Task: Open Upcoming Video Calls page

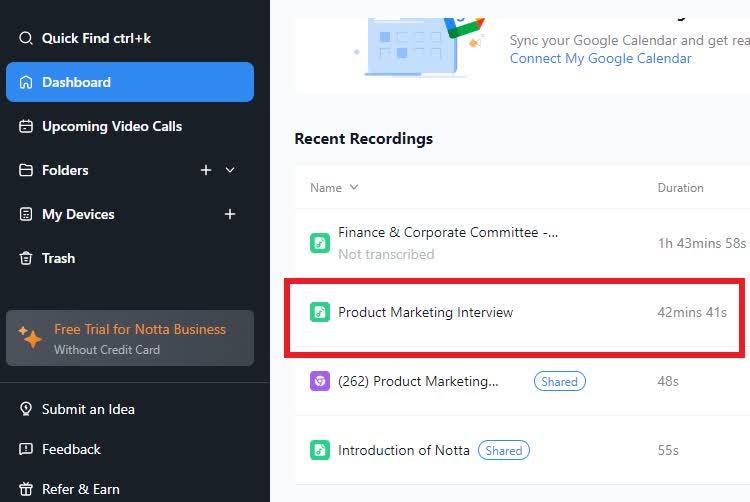Action: pos(111,126)
